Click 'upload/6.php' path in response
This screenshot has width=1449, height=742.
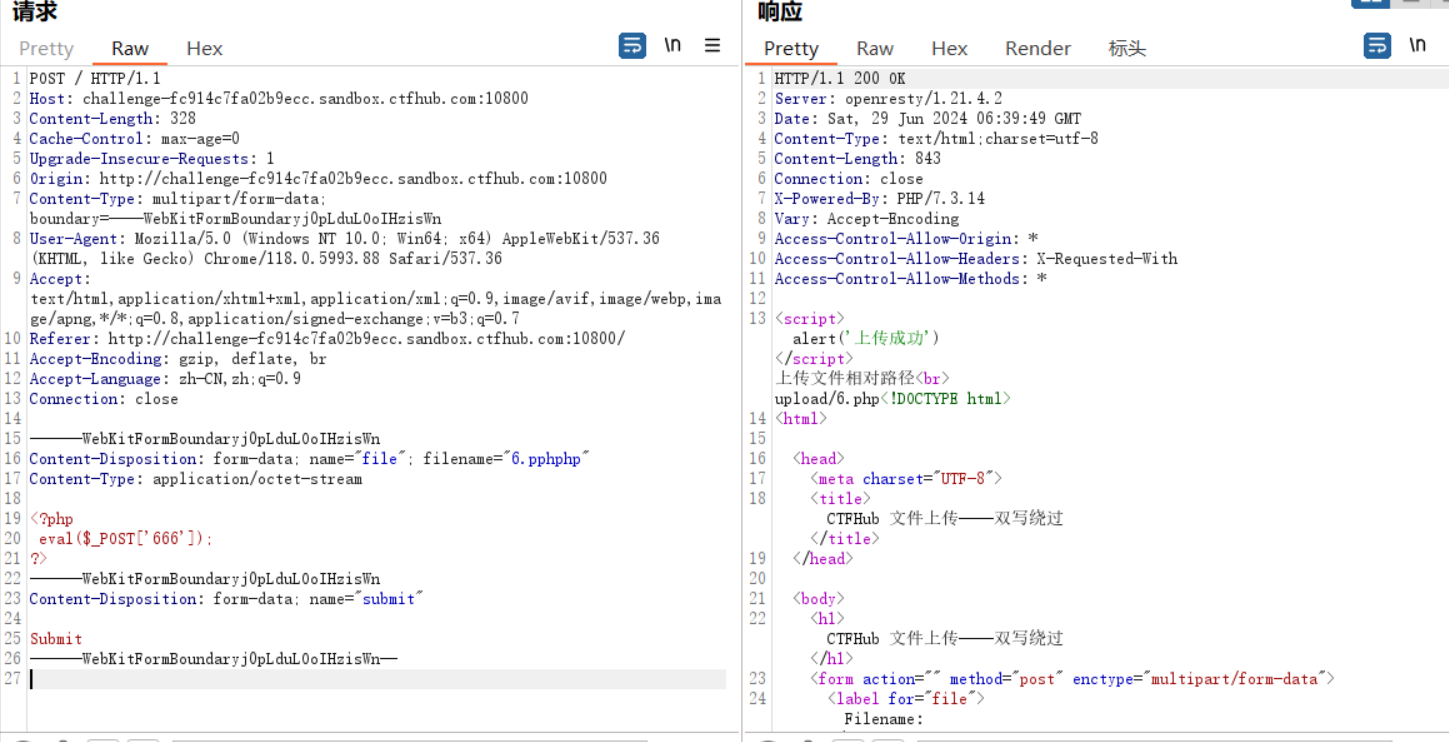(x=827, y=398)
